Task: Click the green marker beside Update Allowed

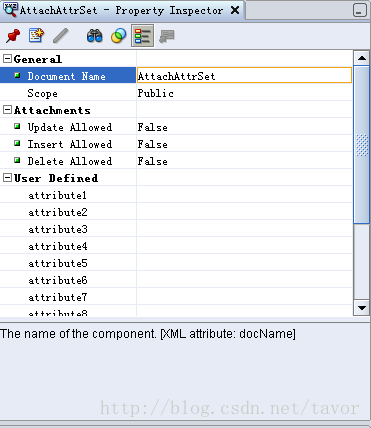Action: pyautogui.click(x=17, y=126)
